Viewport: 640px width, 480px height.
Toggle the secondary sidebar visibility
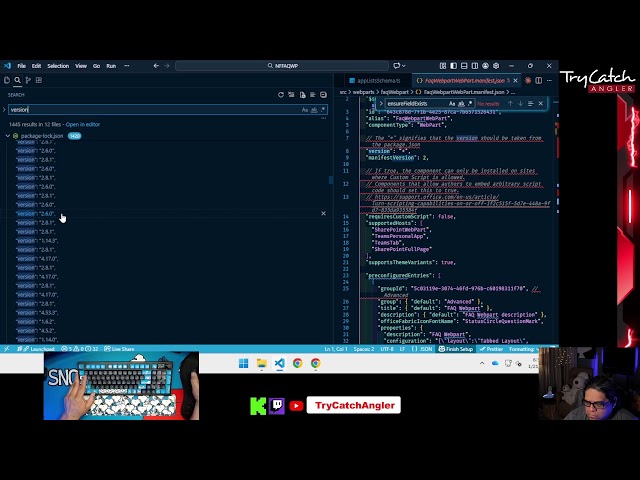tap(475, 66)
